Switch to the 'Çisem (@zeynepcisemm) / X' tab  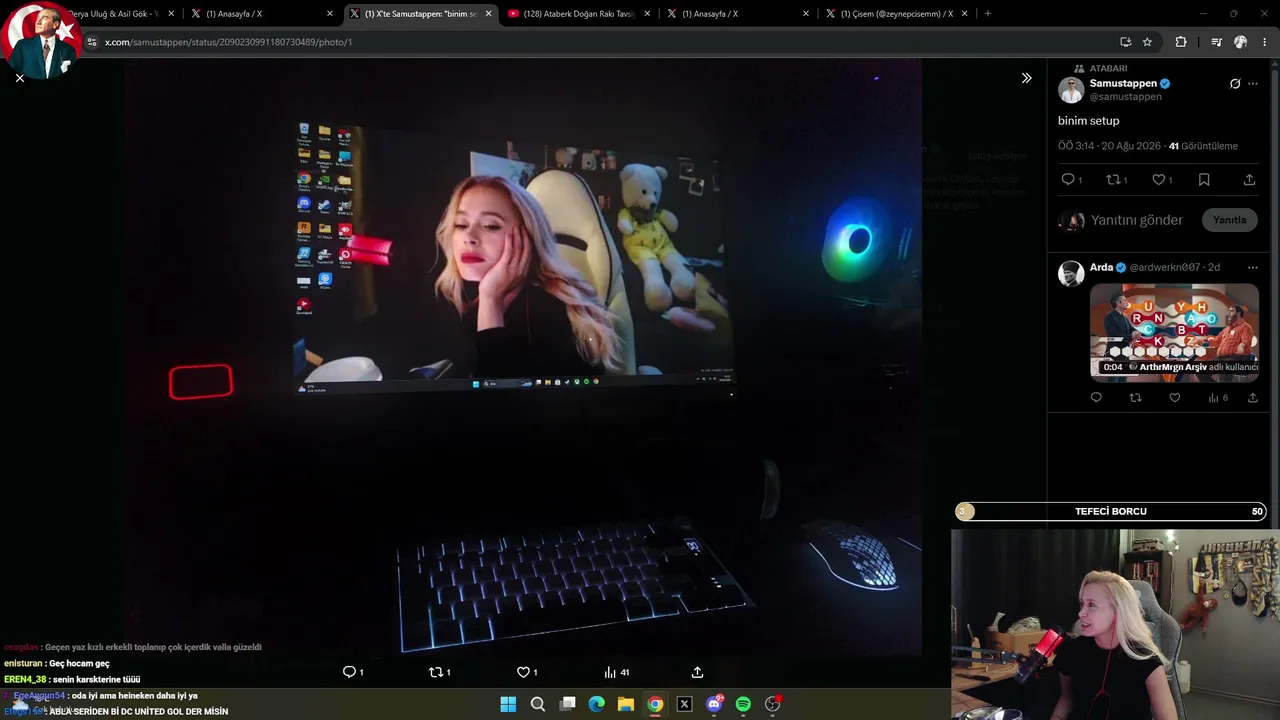tap(896, 14)
